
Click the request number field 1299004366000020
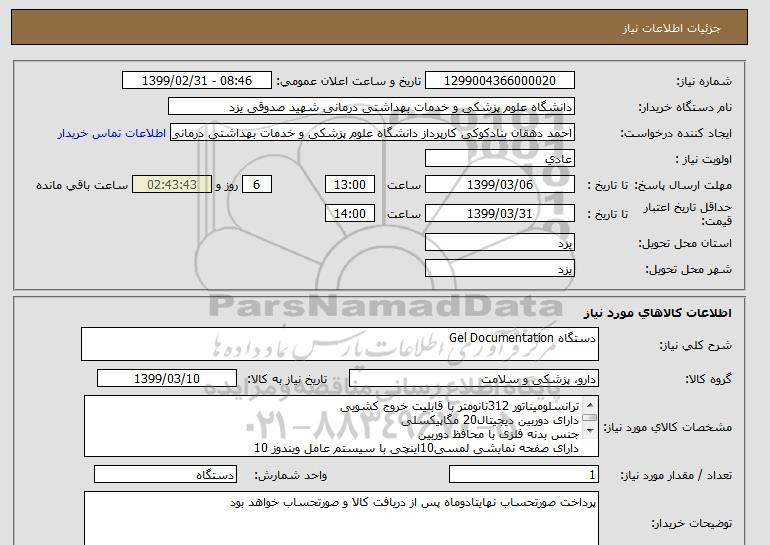pos(499,81)
